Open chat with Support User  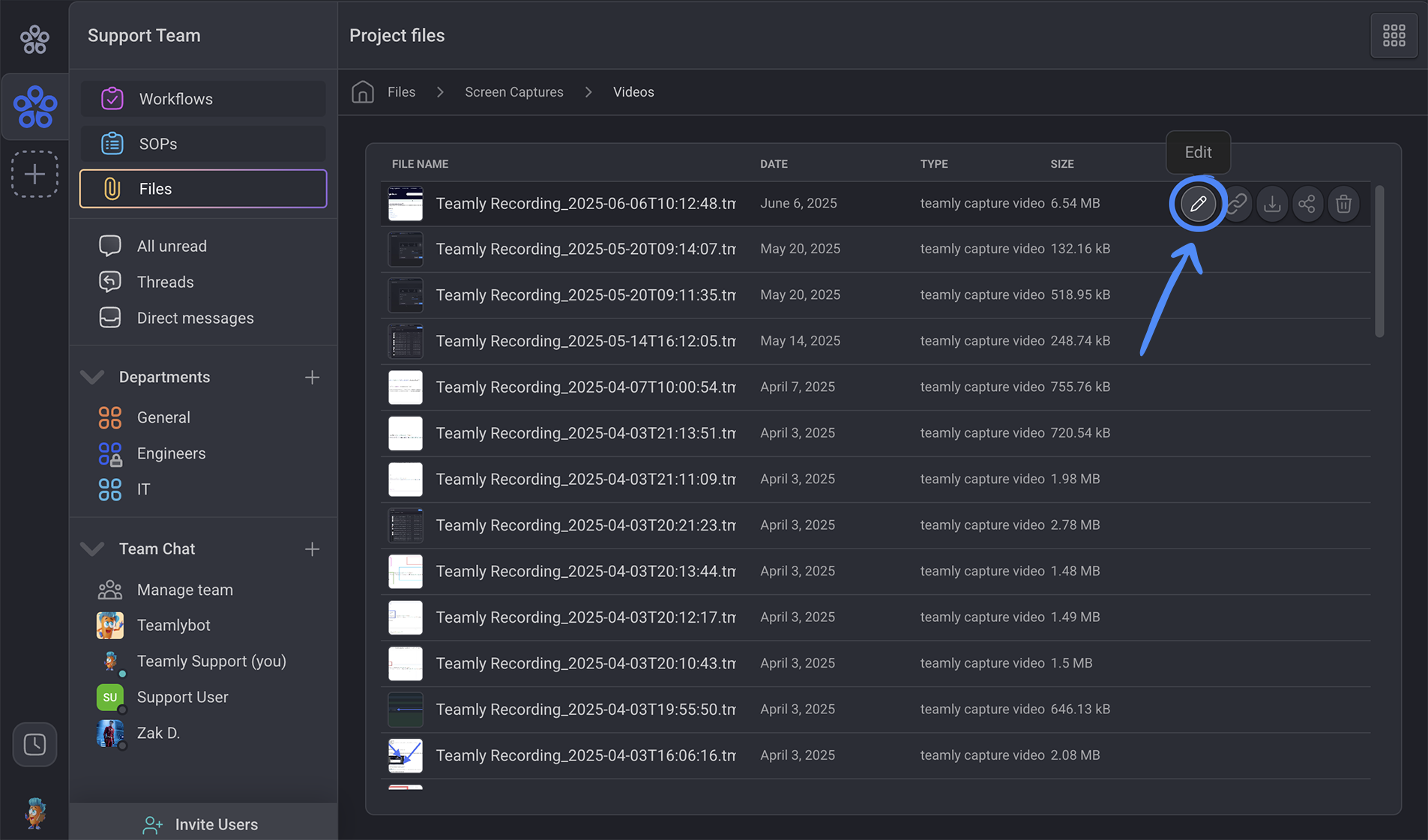(182, 697)
